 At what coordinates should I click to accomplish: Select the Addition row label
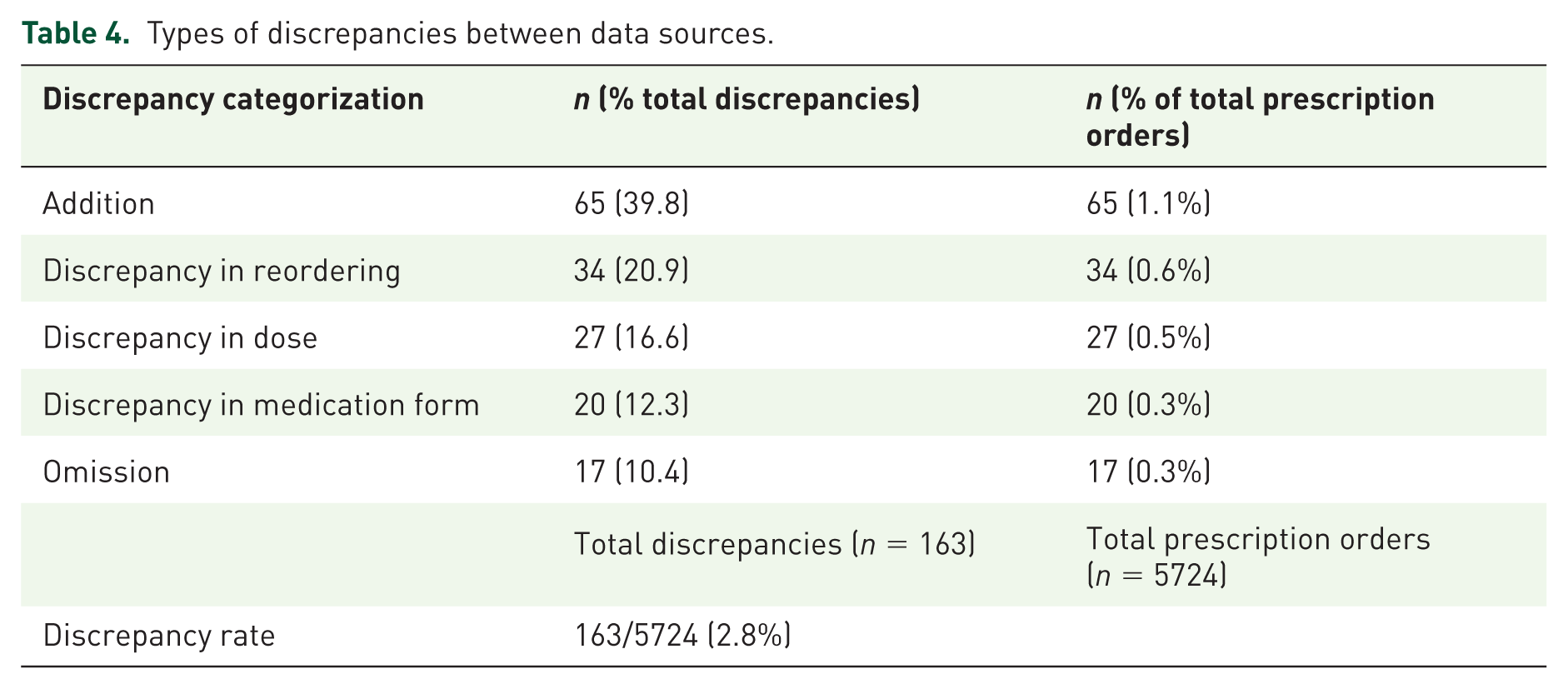click(x=99, y=203)
